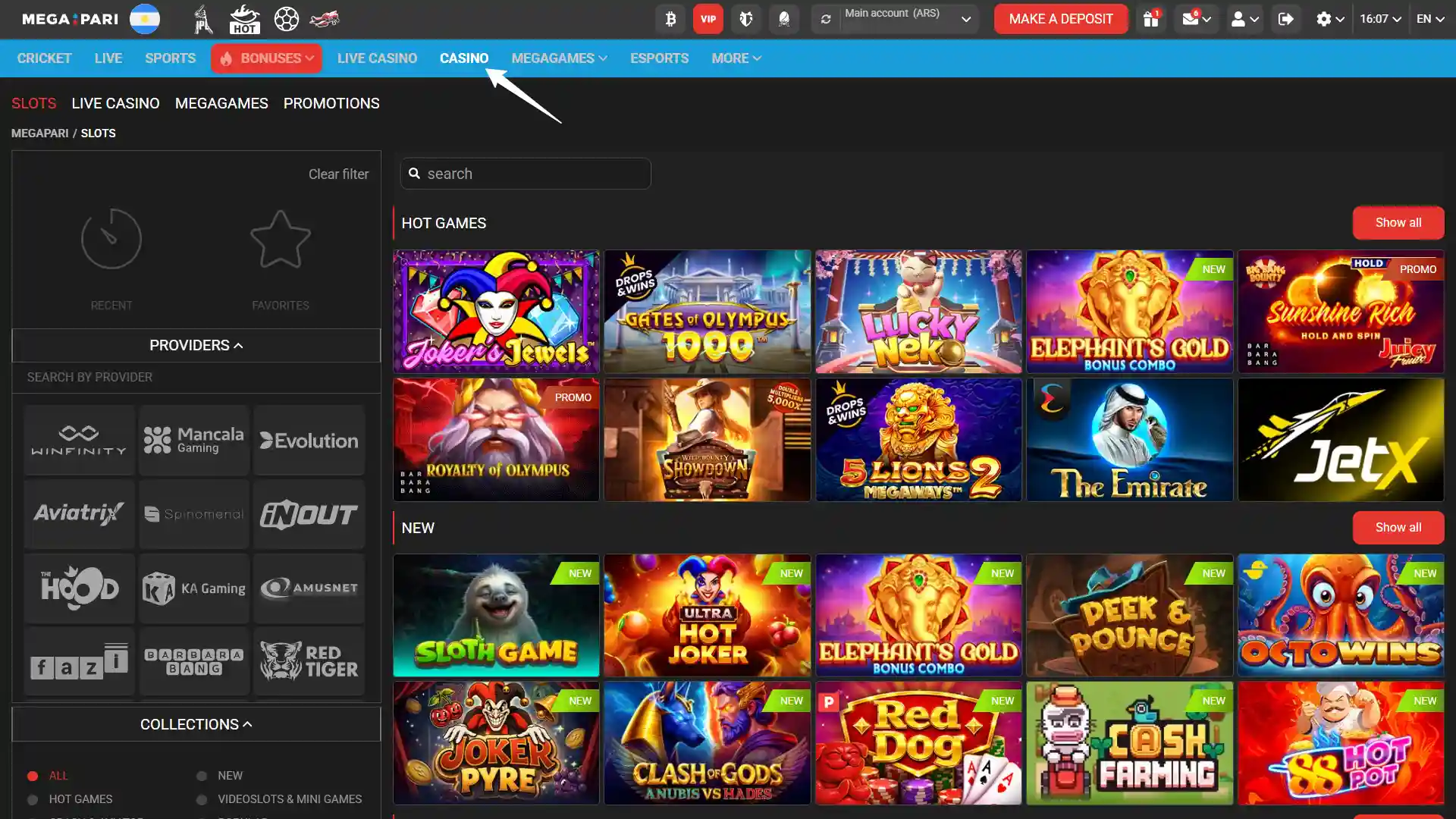Open the user profile menu
This screenshot has height=819, width=1456.
click(x=1244, y=19)
